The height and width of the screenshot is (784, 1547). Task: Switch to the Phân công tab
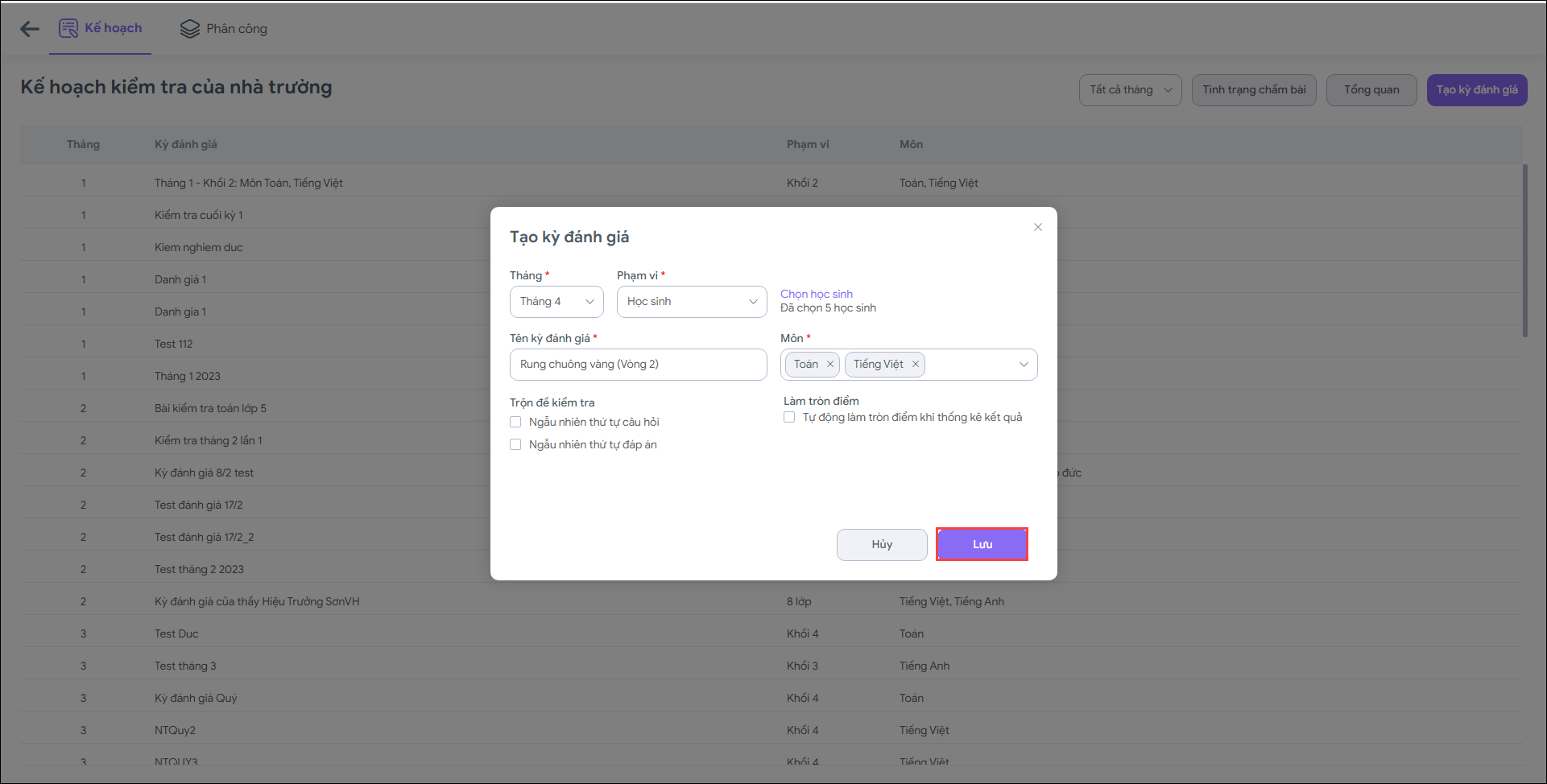[x=236, y=29]
